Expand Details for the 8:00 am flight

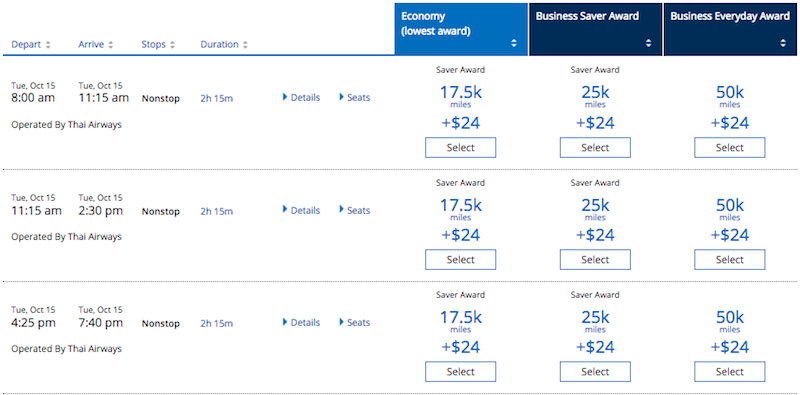point(302,97)
